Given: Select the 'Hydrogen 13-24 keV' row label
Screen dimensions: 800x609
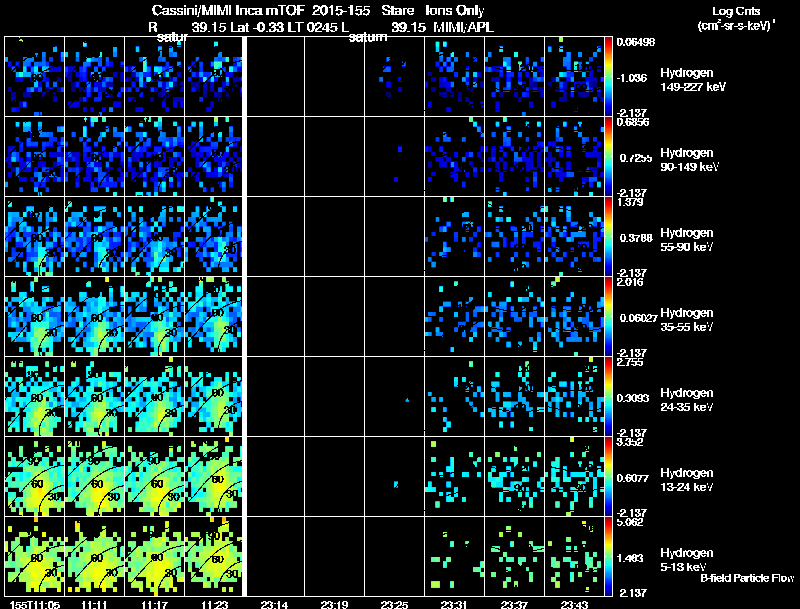Looking at the screenshot, I should point(687,480).
